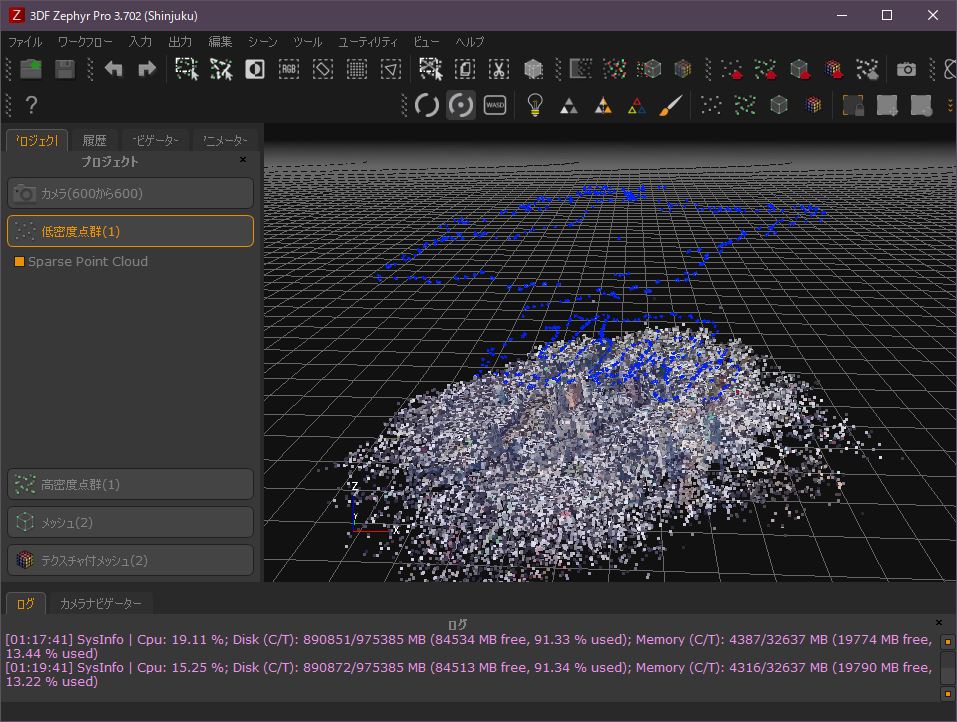Undo the last action
The image size is (957, 722).
[113, 68]
